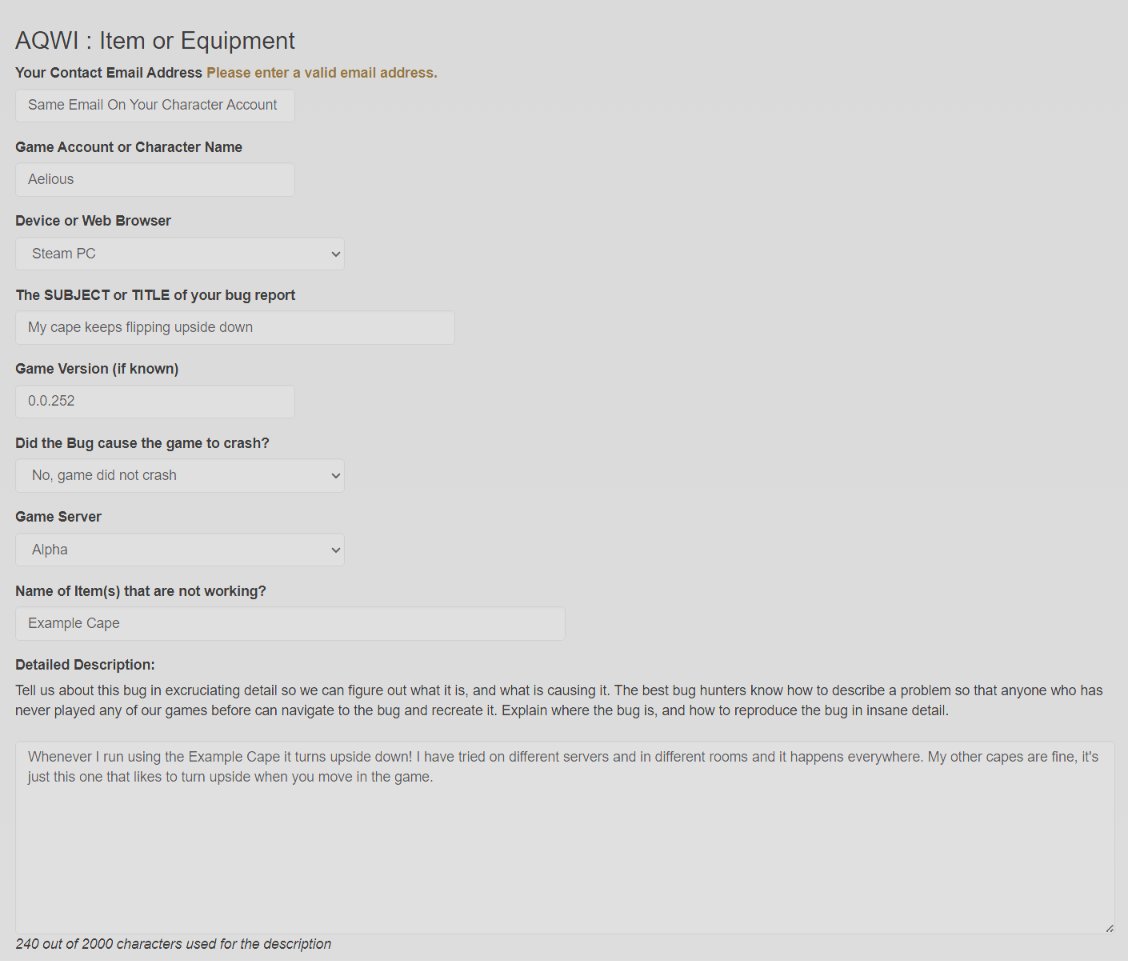Click the 'Game Version (if known)' label
The image size is (1128, 961).
point(97,369)
